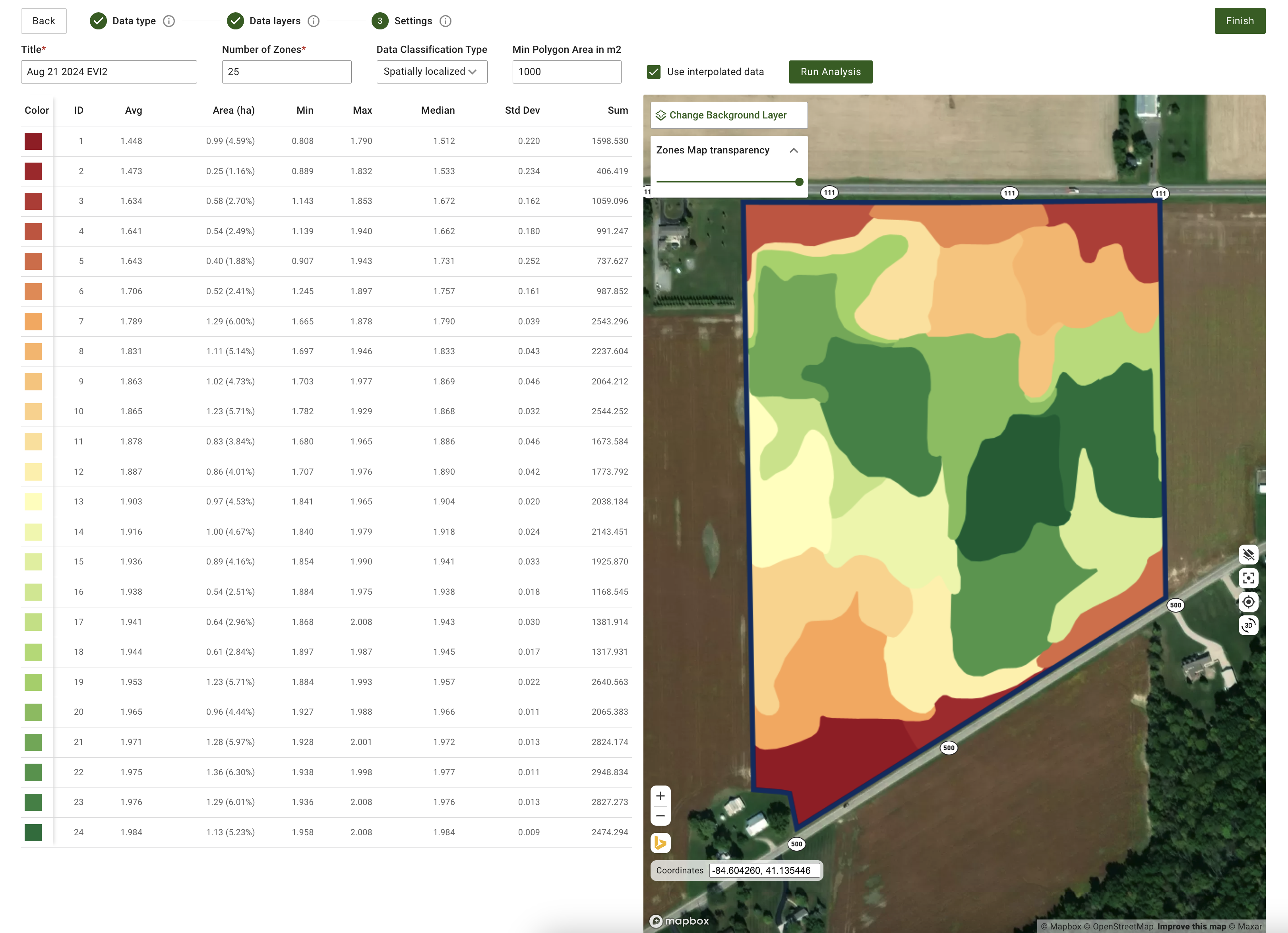
Task: Open Change Background Layer selector
Action: click(728, 115)
